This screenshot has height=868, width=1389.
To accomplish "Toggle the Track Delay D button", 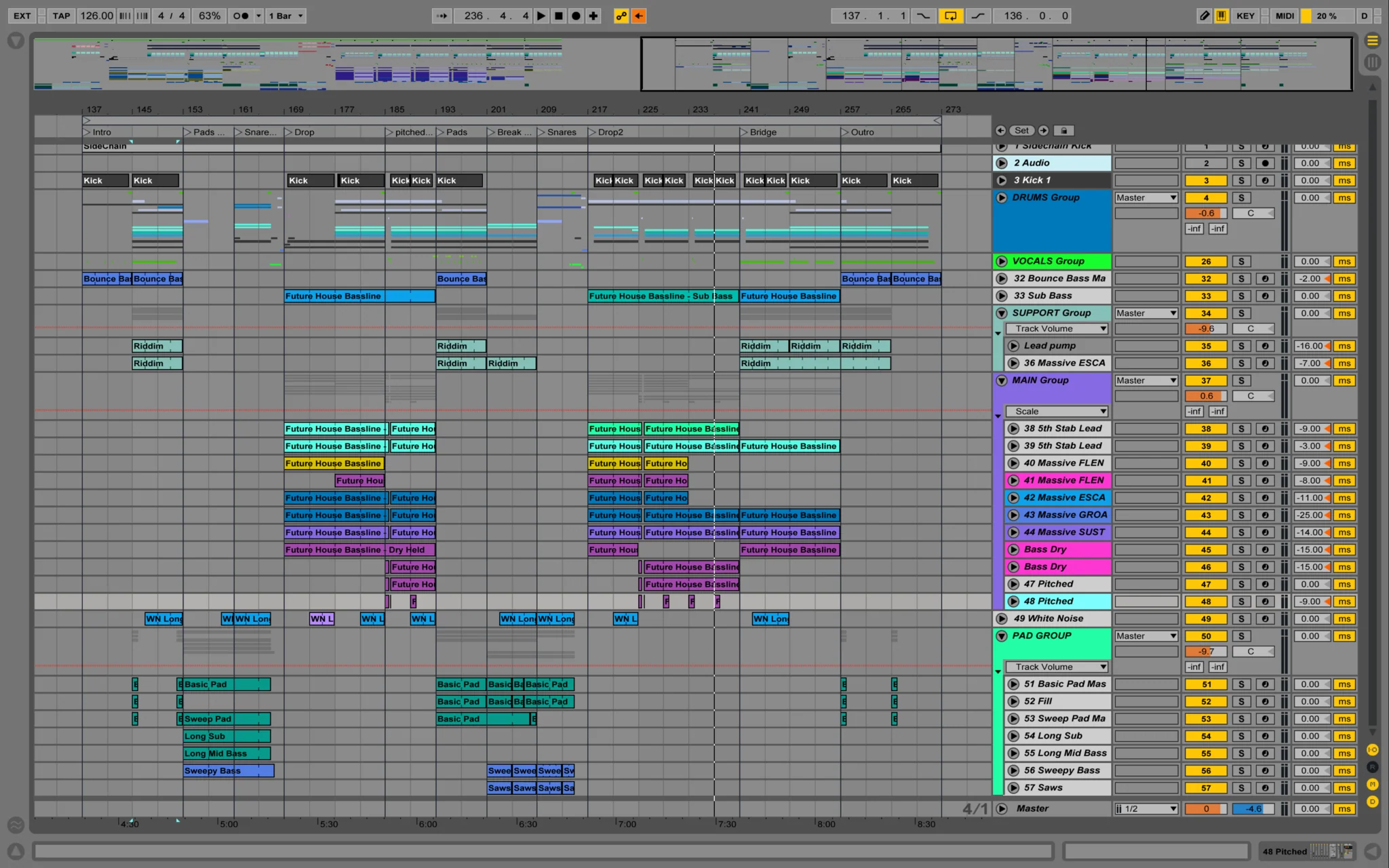I will tap(1372, 802).
